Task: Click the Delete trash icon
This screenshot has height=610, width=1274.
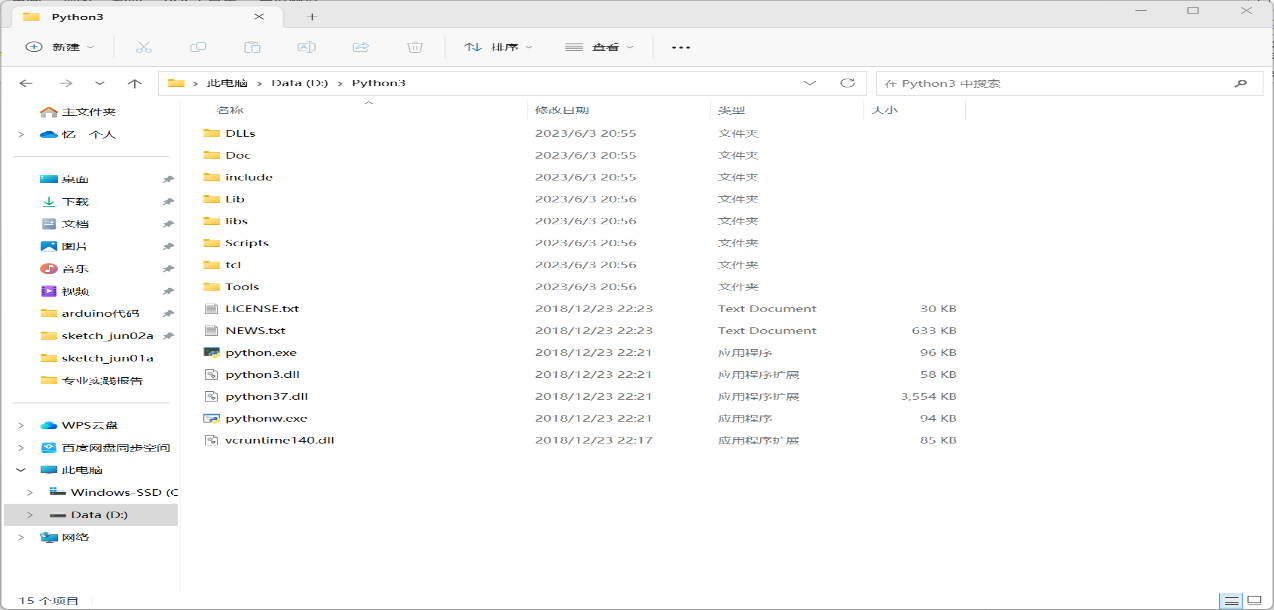Action: pos(415,47)
